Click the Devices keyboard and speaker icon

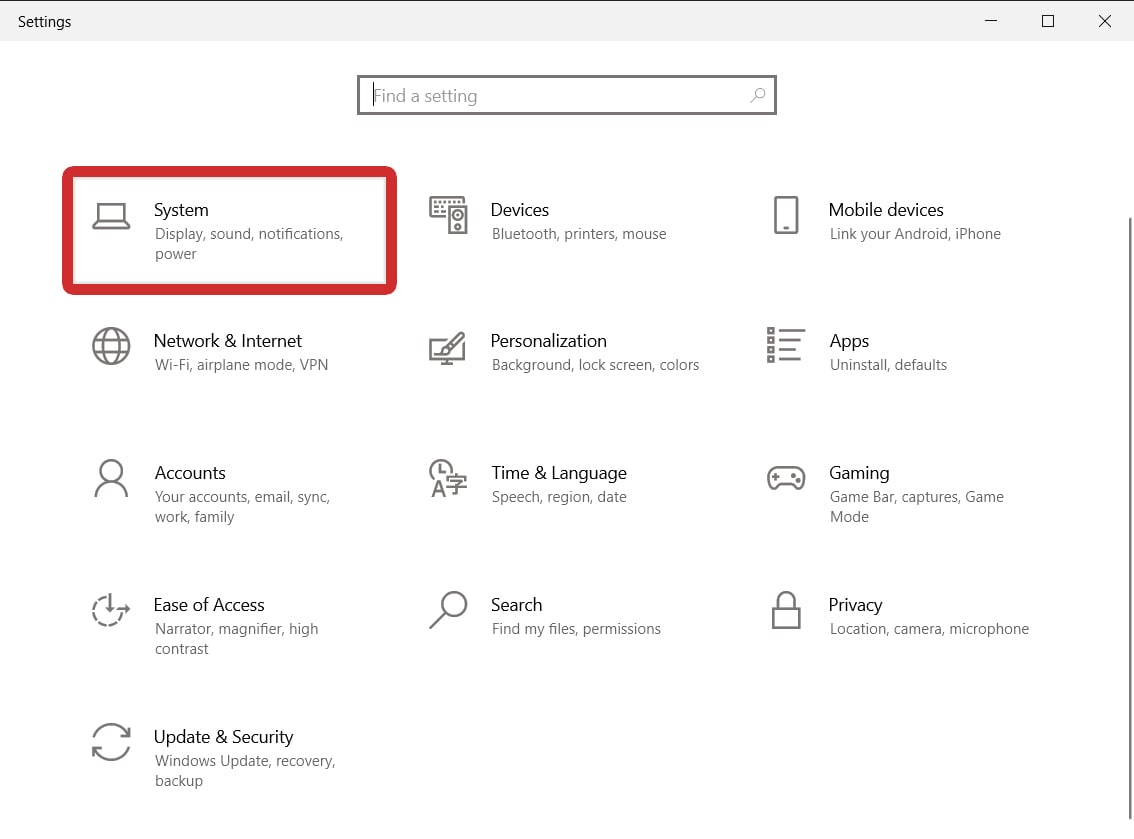coord(448,215)
